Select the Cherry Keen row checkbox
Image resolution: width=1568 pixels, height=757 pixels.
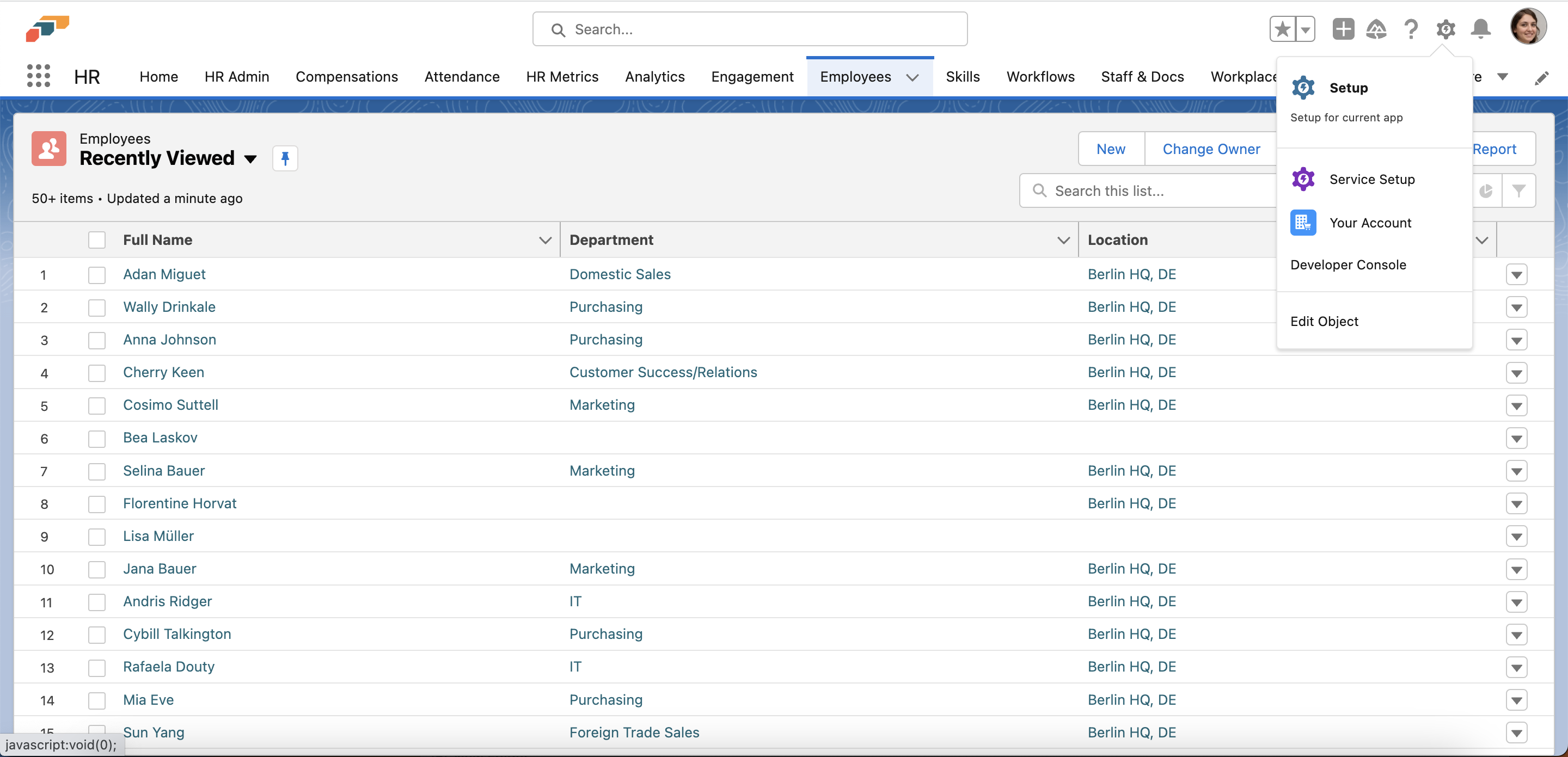coord(97,373)
